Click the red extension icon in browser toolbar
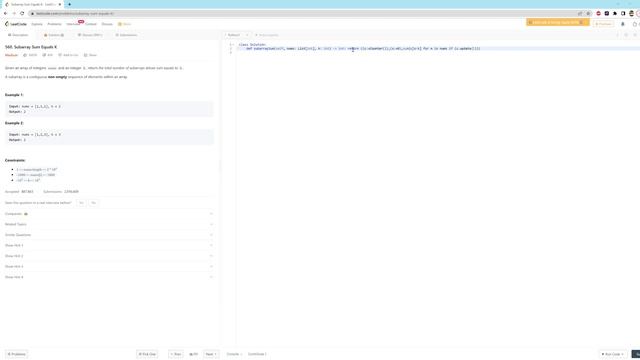Viewport: 640px width, 360px height. click(598, 13)
